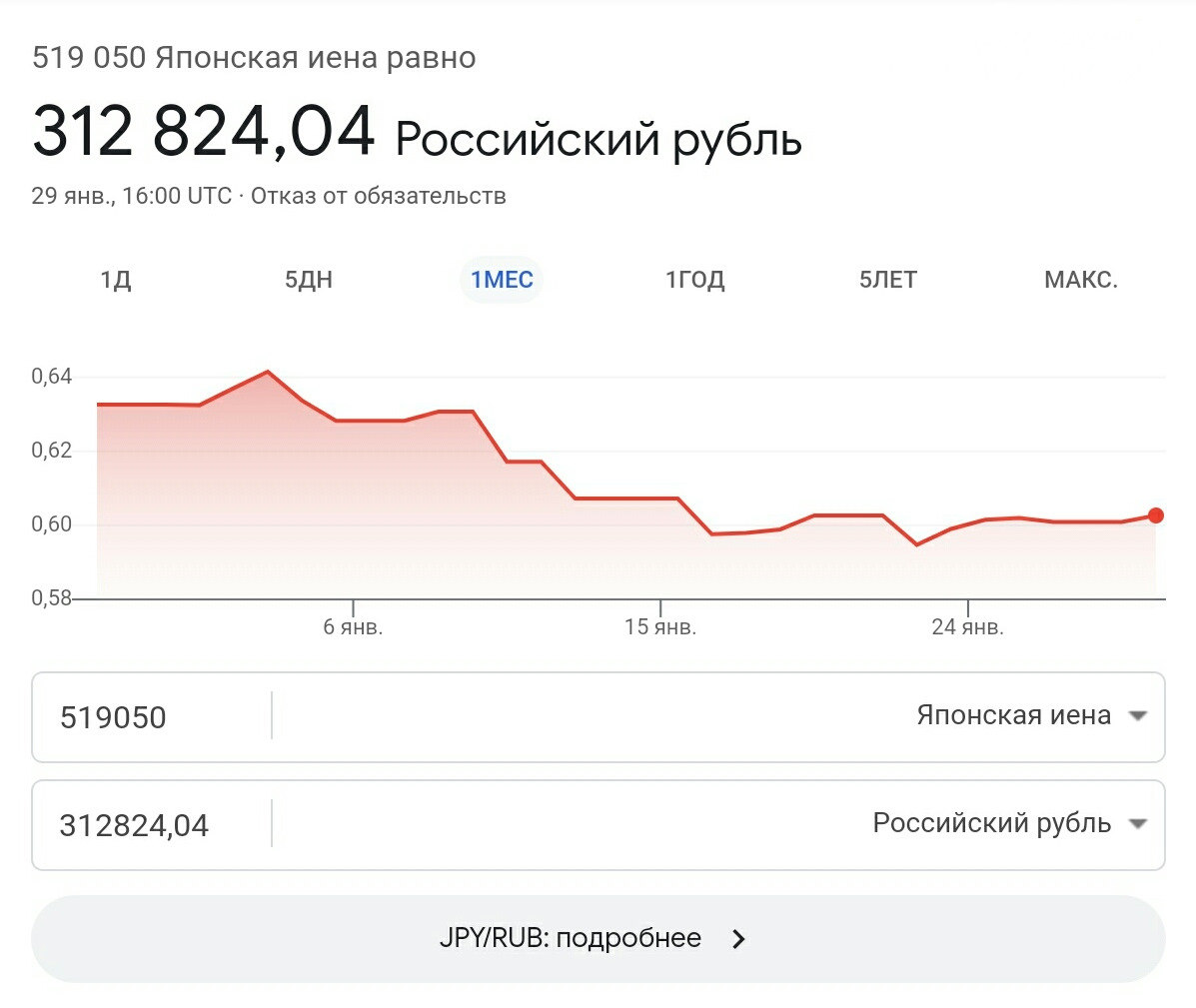Viewport: 1196px width, 1008px height.
Task: Open the Японская иена currency dropdown
Action: tap(1013, 716)
